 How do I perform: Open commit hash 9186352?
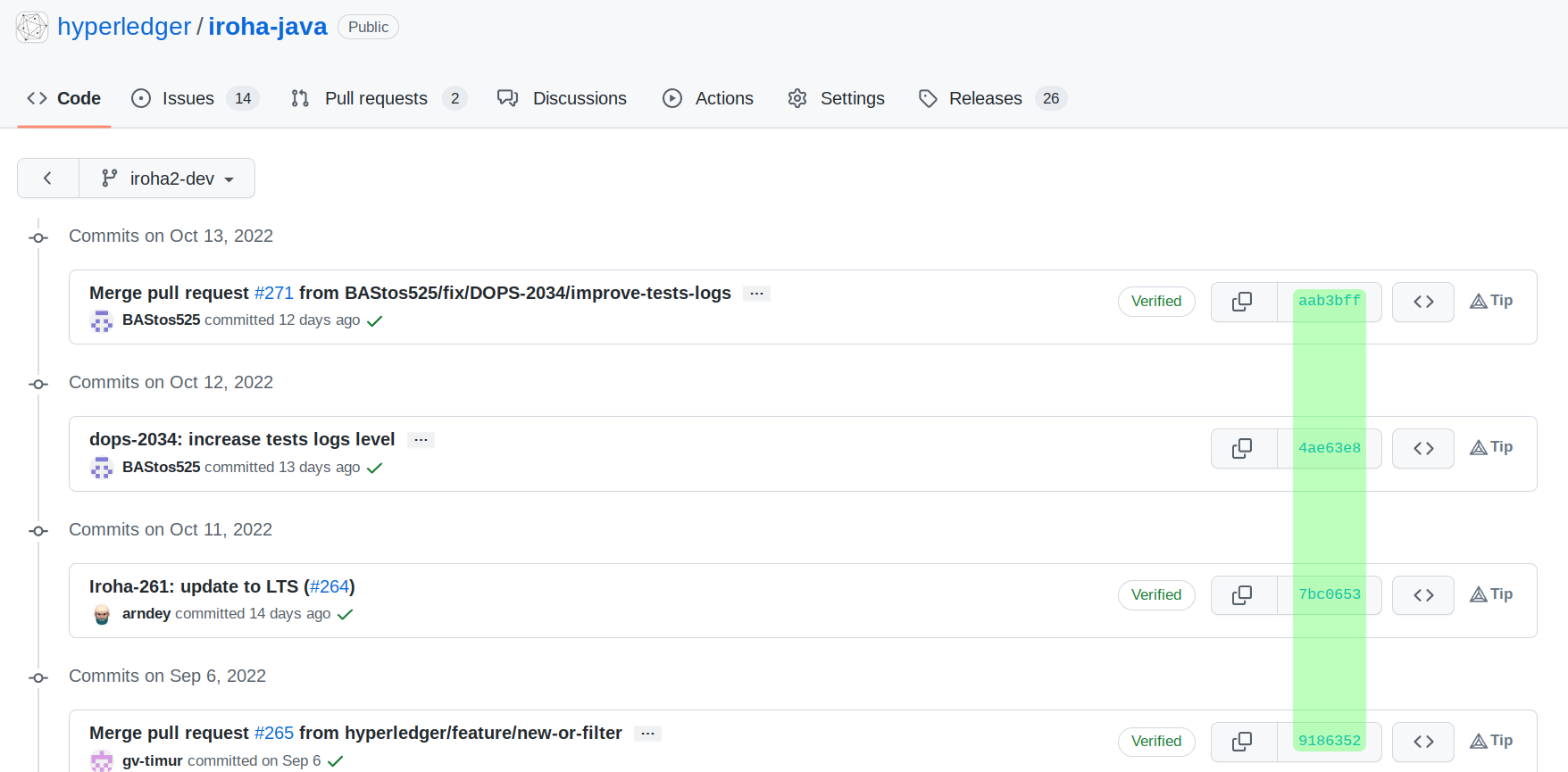coord(1329,741)
